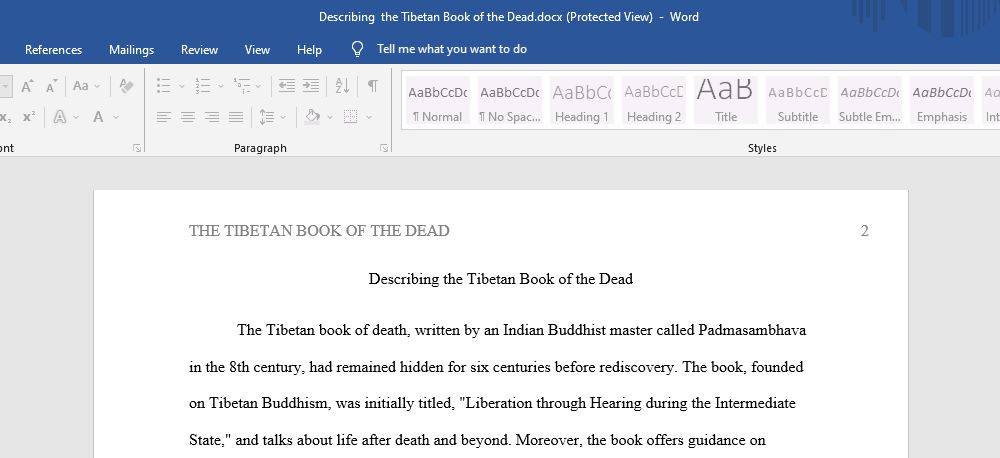Open the Borders dropdown arrow
This screenshot has height=458, width=1000.
coord(369,117)
